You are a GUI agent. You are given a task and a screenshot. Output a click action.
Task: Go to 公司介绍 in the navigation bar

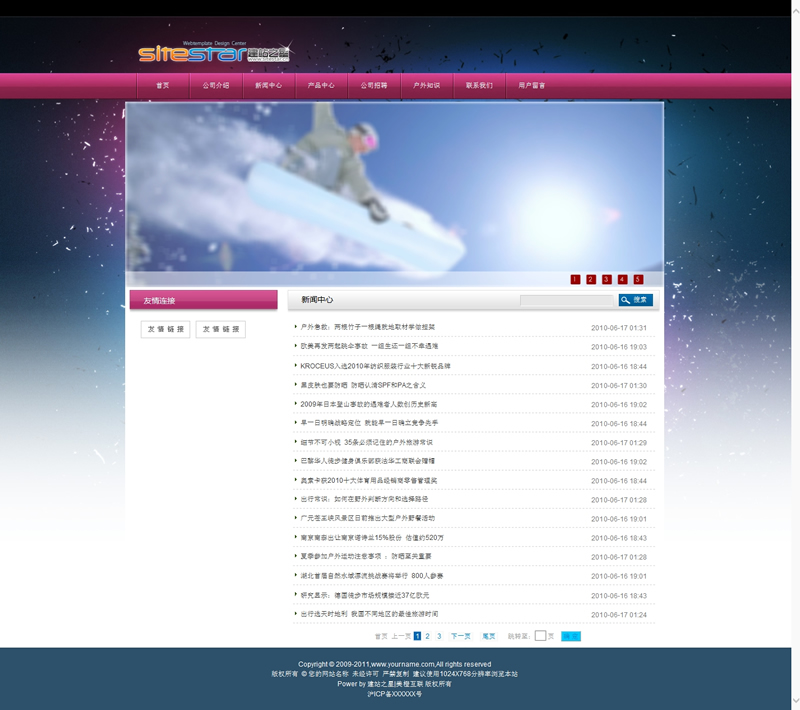tap(215, 86)
